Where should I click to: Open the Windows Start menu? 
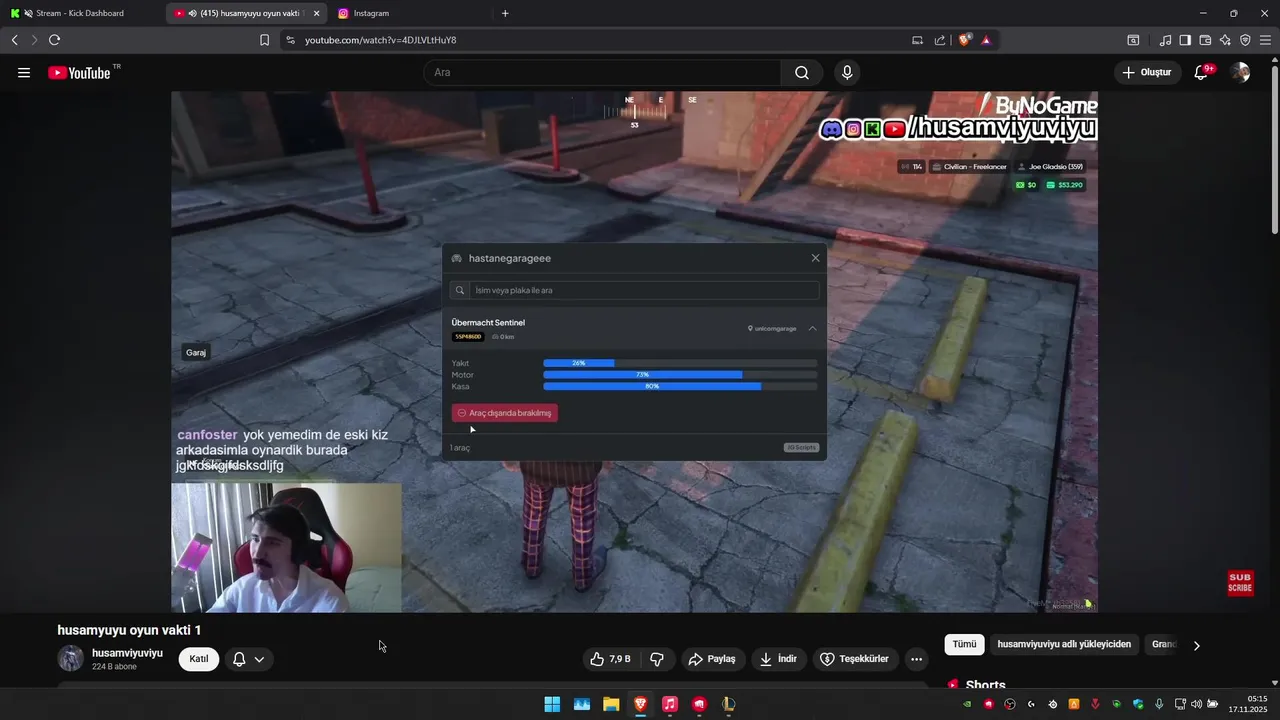[x=552, y=705]
